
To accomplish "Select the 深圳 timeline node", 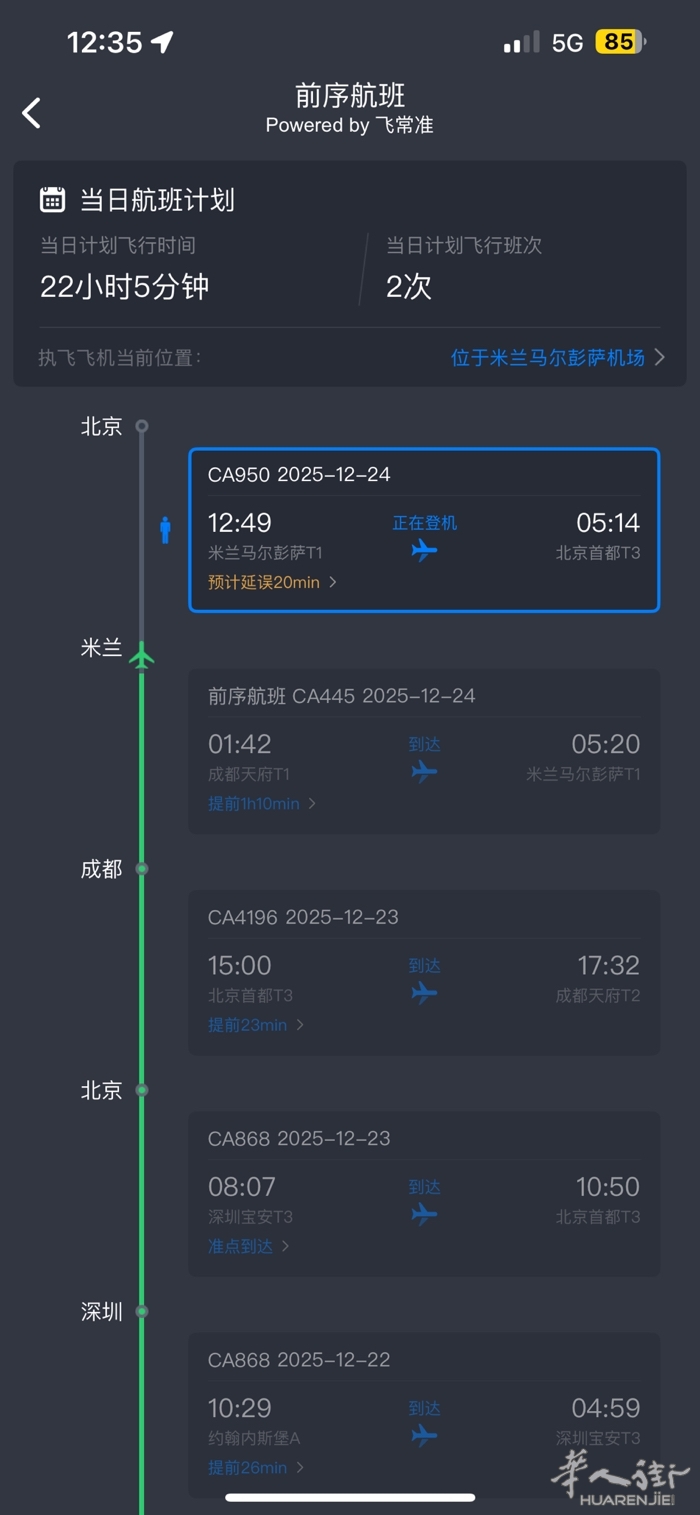I will point(142,1311).
